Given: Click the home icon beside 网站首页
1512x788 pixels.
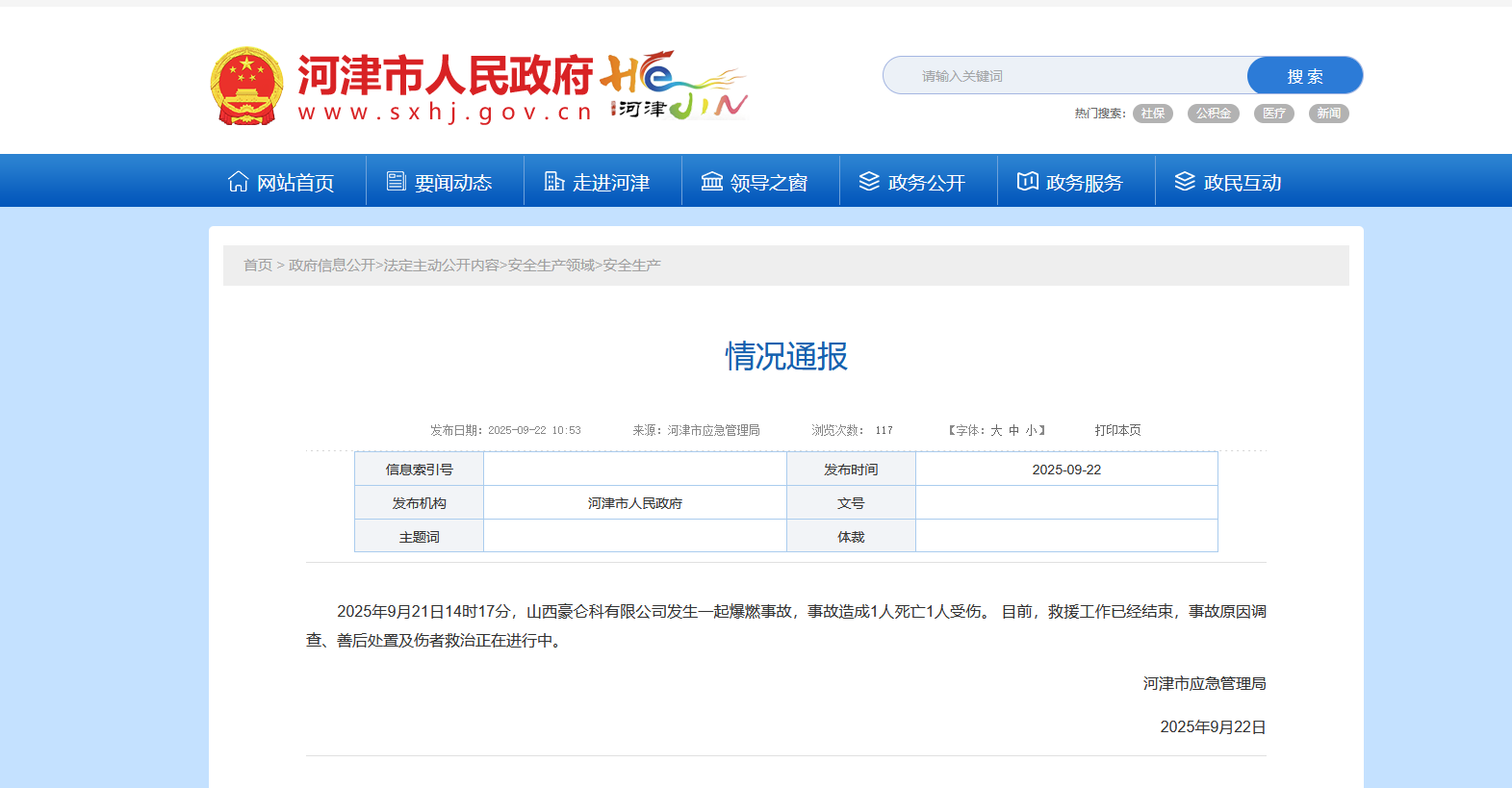Looking at the screenshot, I should pos(238,182).
